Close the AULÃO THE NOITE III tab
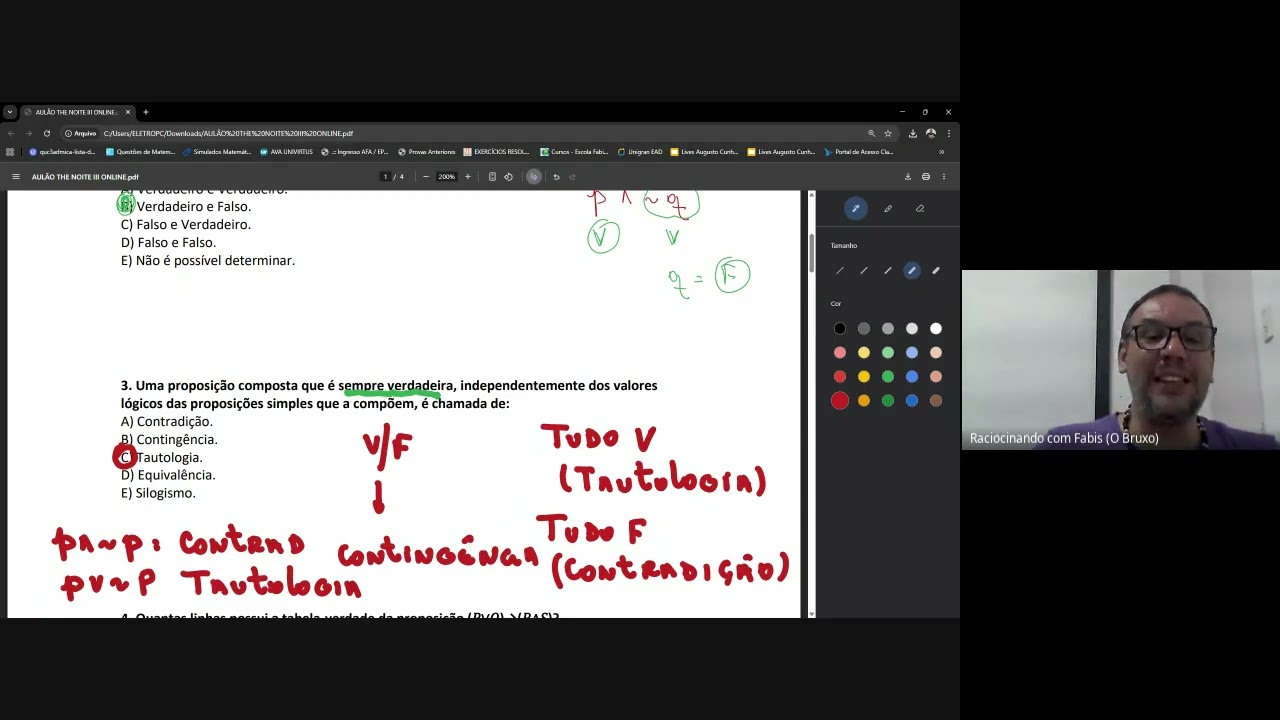The height and width of the screenshot is (720, 1280). coord(127,112)
